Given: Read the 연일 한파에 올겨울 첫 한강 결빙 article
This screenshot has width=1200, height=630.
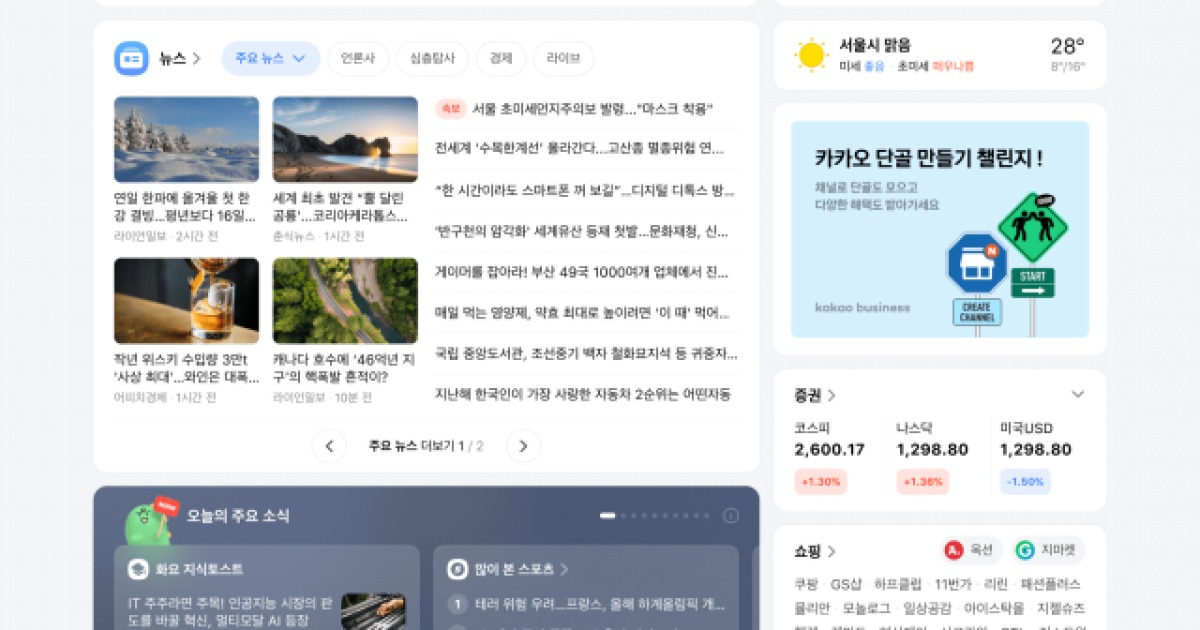Looking at the screenshot, I should click(184, 207).
